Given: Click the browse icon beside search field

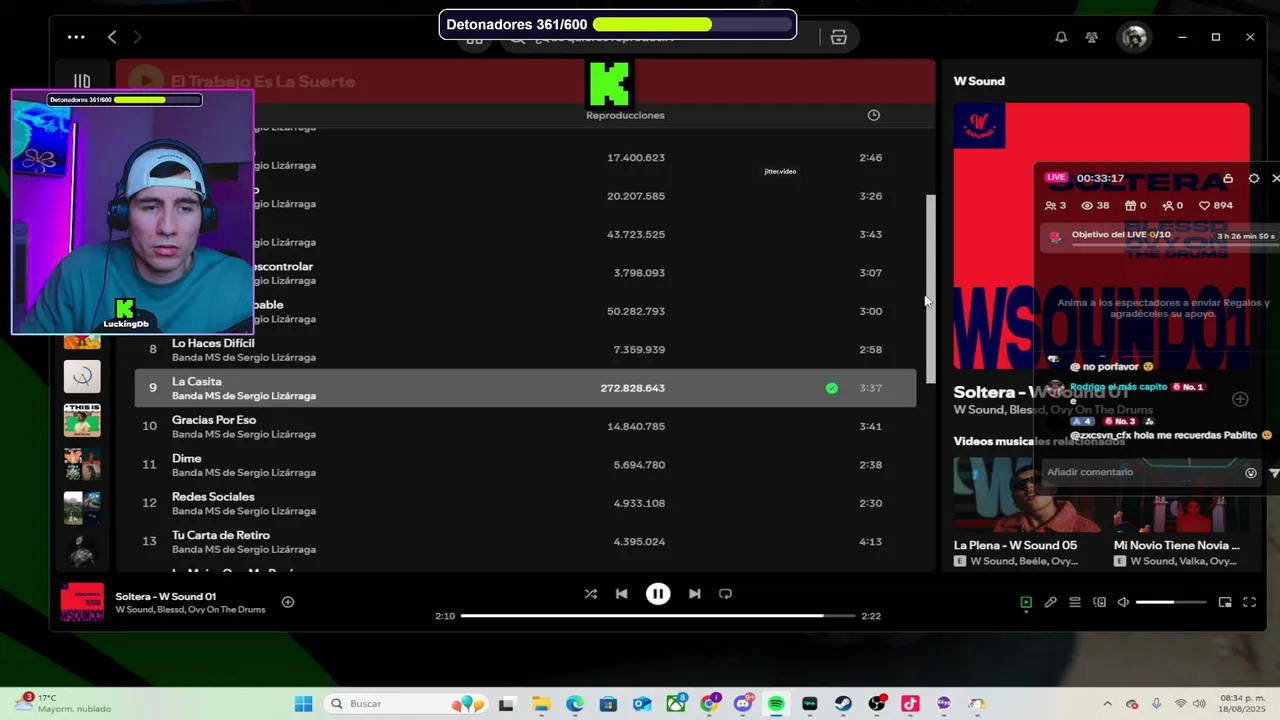Looking at the screenshot, I should [x=839, y=37].
